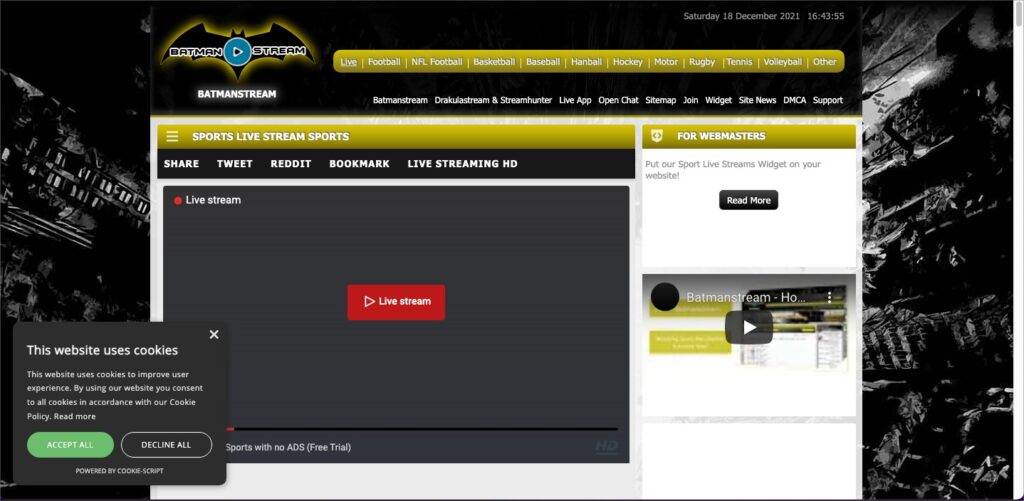
Task: Click the Read More widget button
Action: tap(748, 201)
